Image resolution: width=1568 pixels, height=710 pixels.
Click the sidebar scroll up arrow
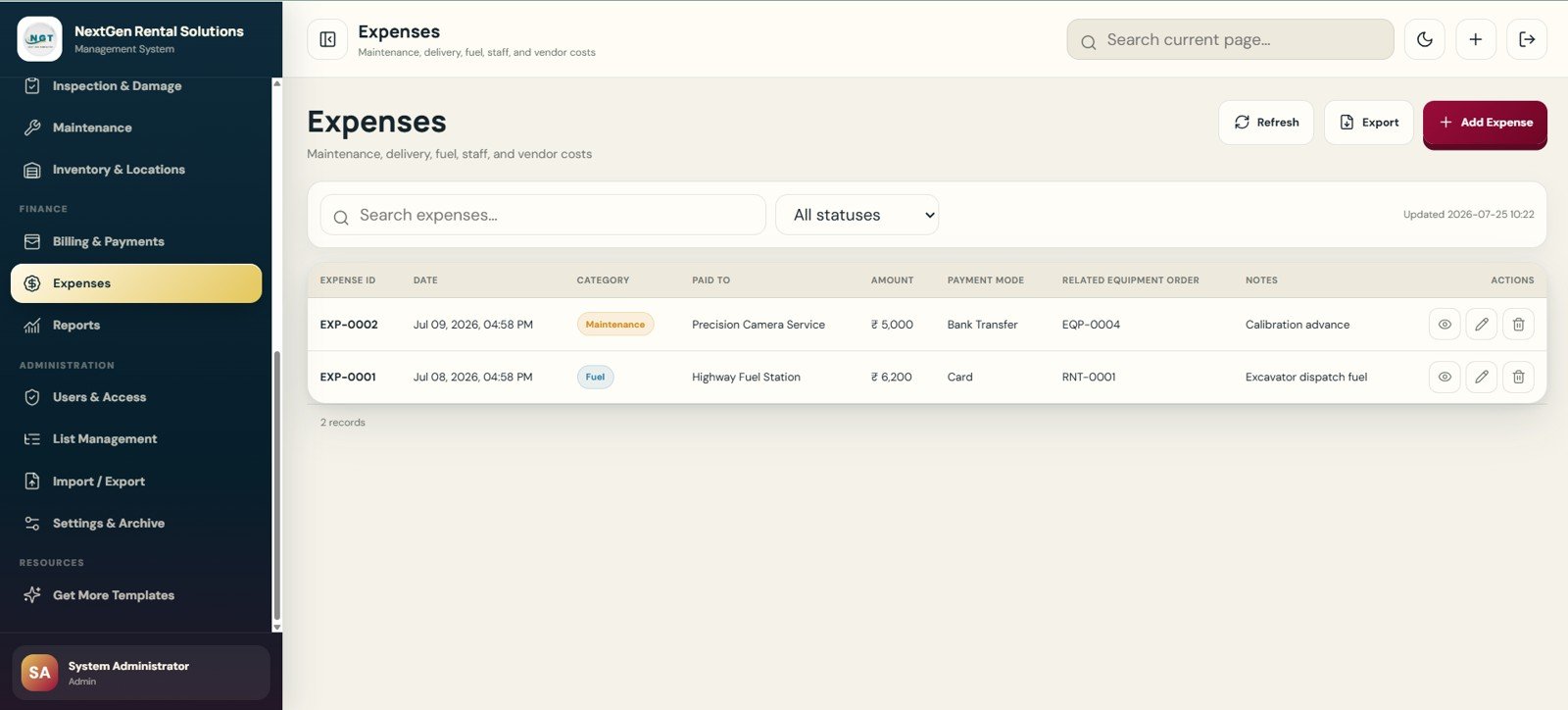coord(276,83)
